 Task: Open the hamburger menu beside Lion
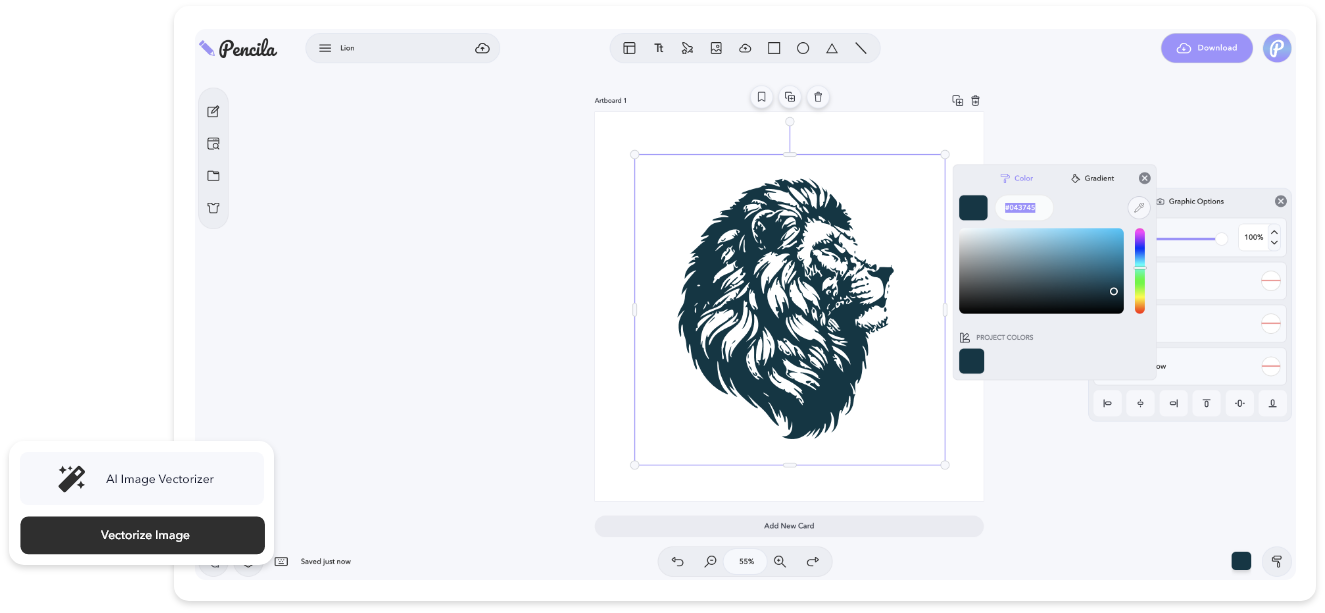point(325,48)
